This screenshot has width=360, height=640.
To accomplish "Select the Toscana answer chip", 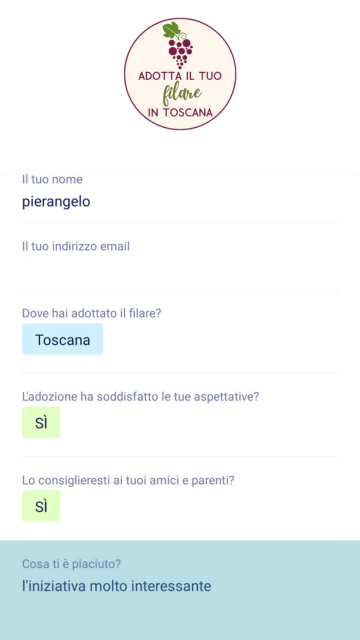I will pos(62,339).
